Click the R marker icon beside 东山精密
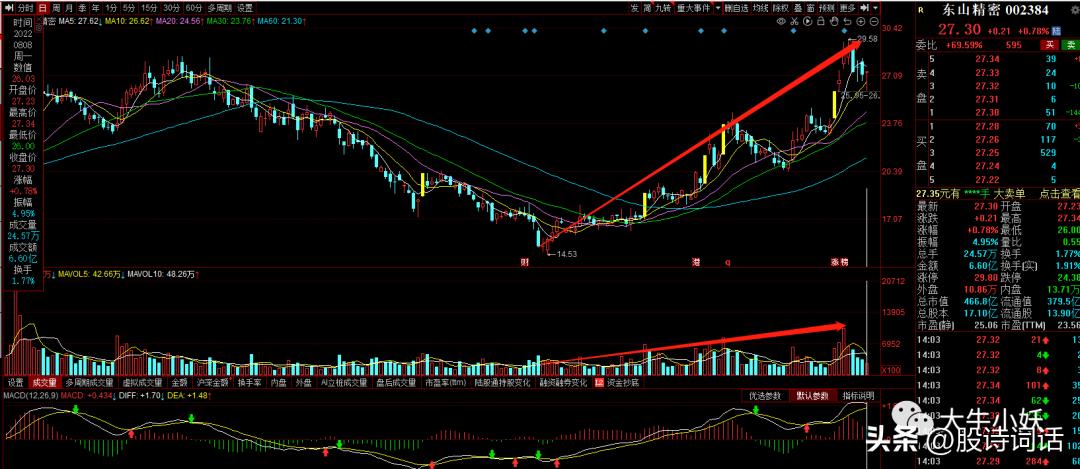1080x469 pixels. click(920, 10)
